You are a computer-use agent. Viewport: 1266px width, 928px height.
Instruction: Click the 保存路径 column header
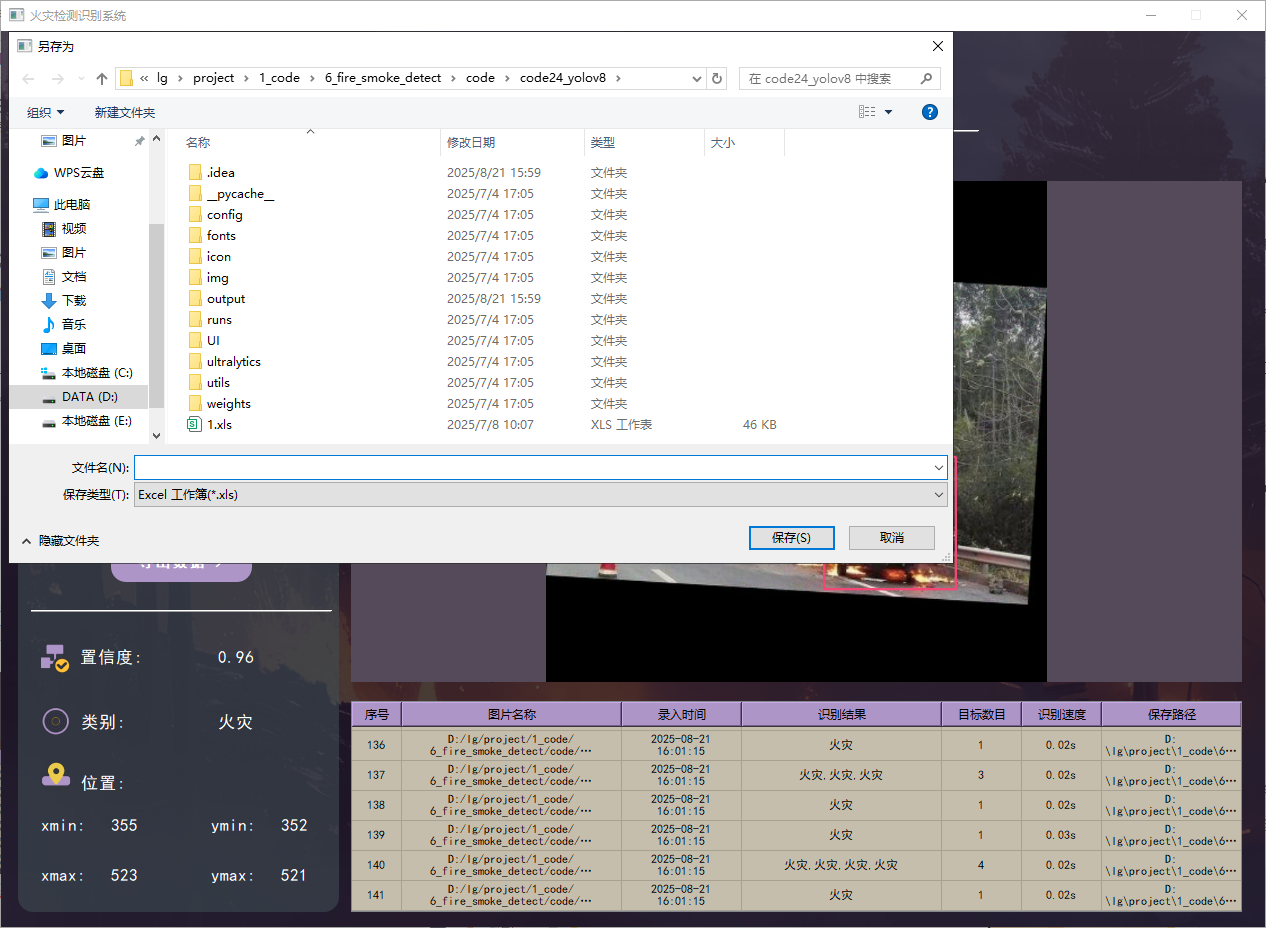1171,714
